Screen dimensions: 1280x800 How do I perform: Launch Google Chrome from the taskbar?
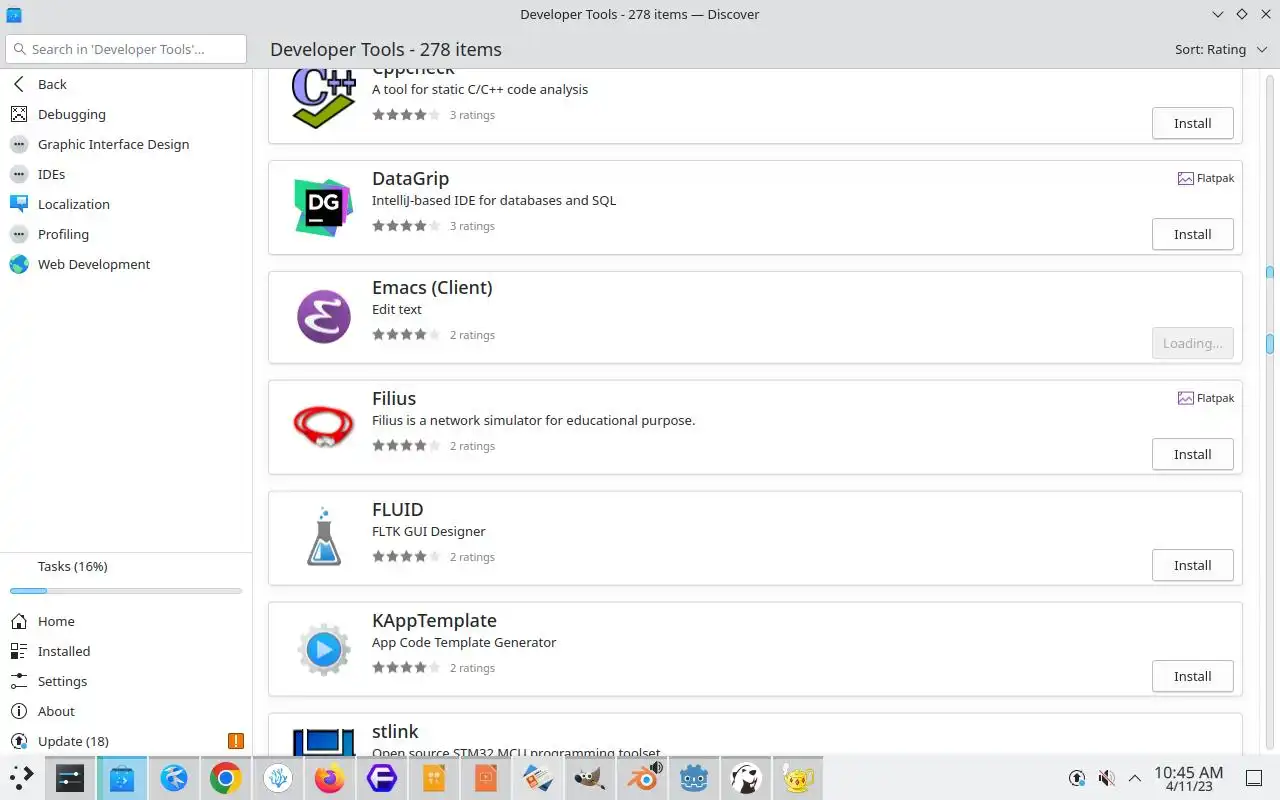pos(226,778)
